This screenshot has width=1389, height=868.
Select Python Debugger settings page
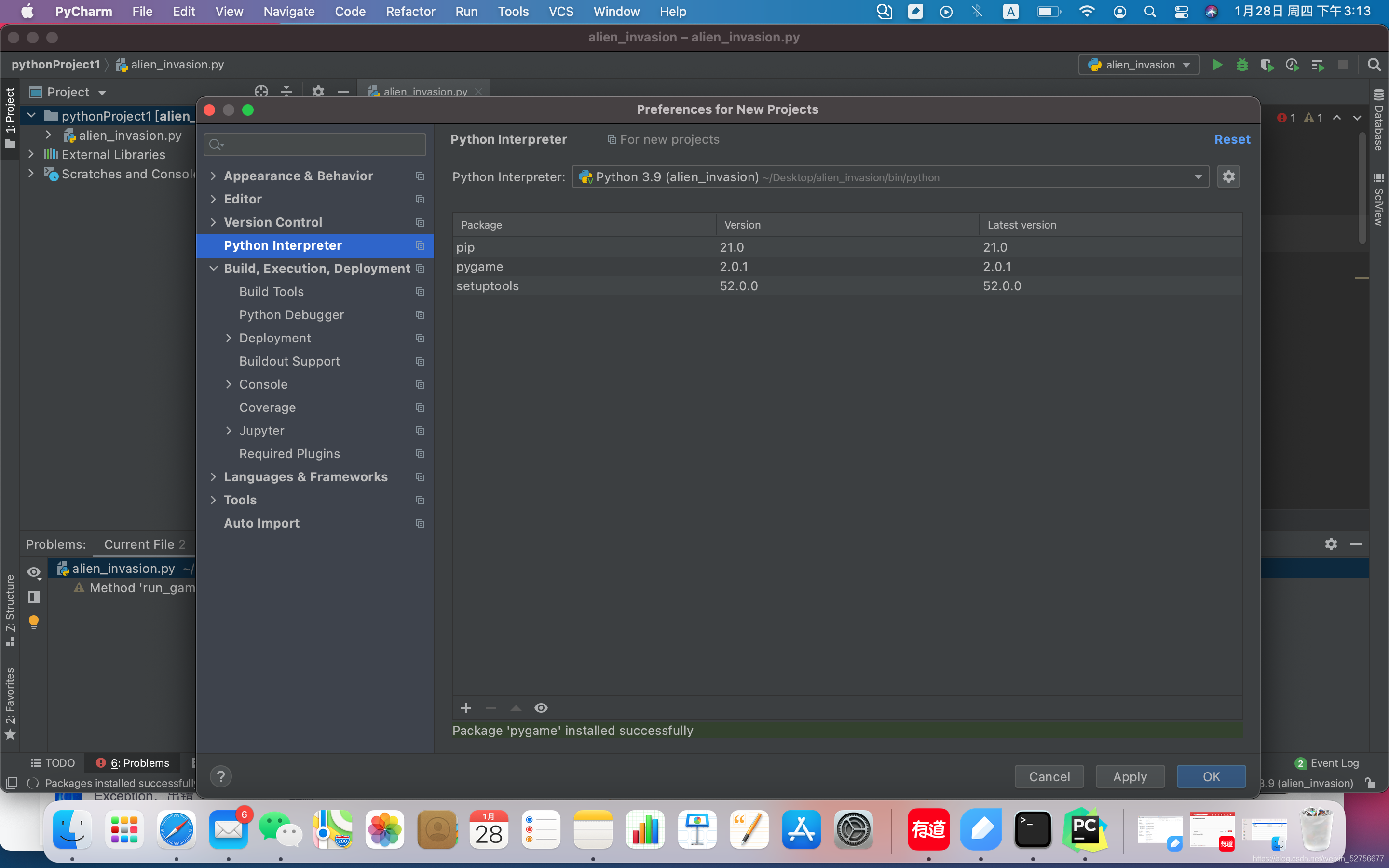[292, 314]
